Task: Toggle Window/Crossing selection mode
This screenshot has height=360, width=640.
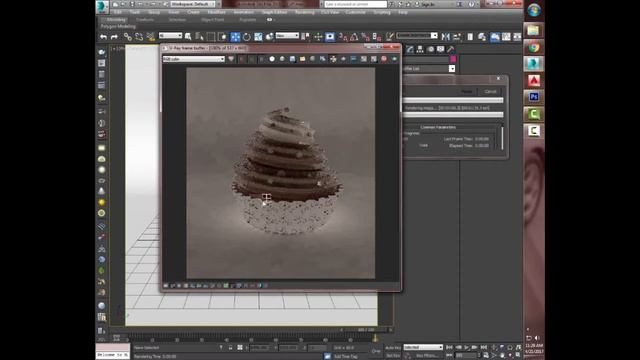Action: tap(222, 37)
